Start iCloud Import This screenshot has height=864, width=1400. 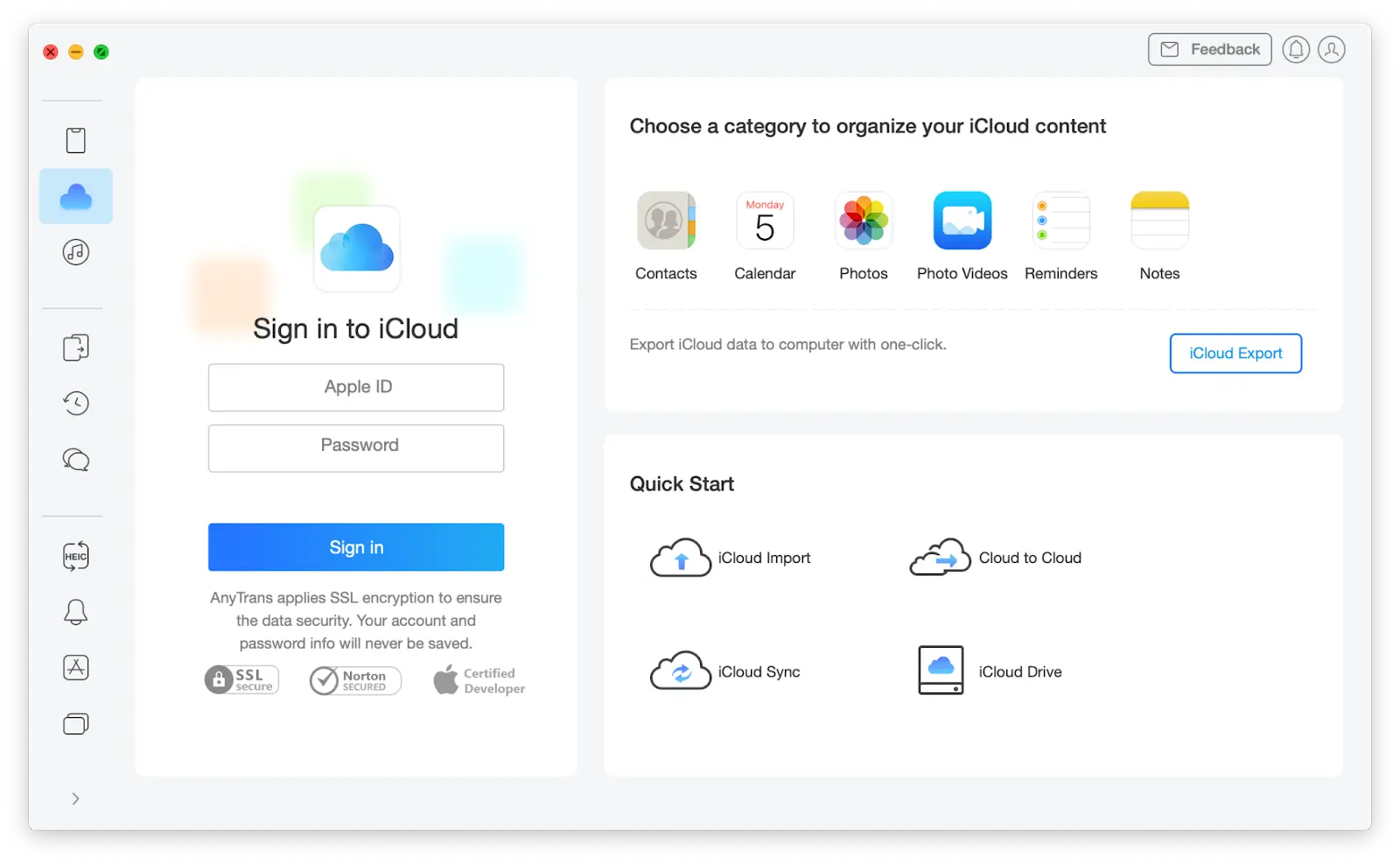pyautogui.click(x=731, y=558)
